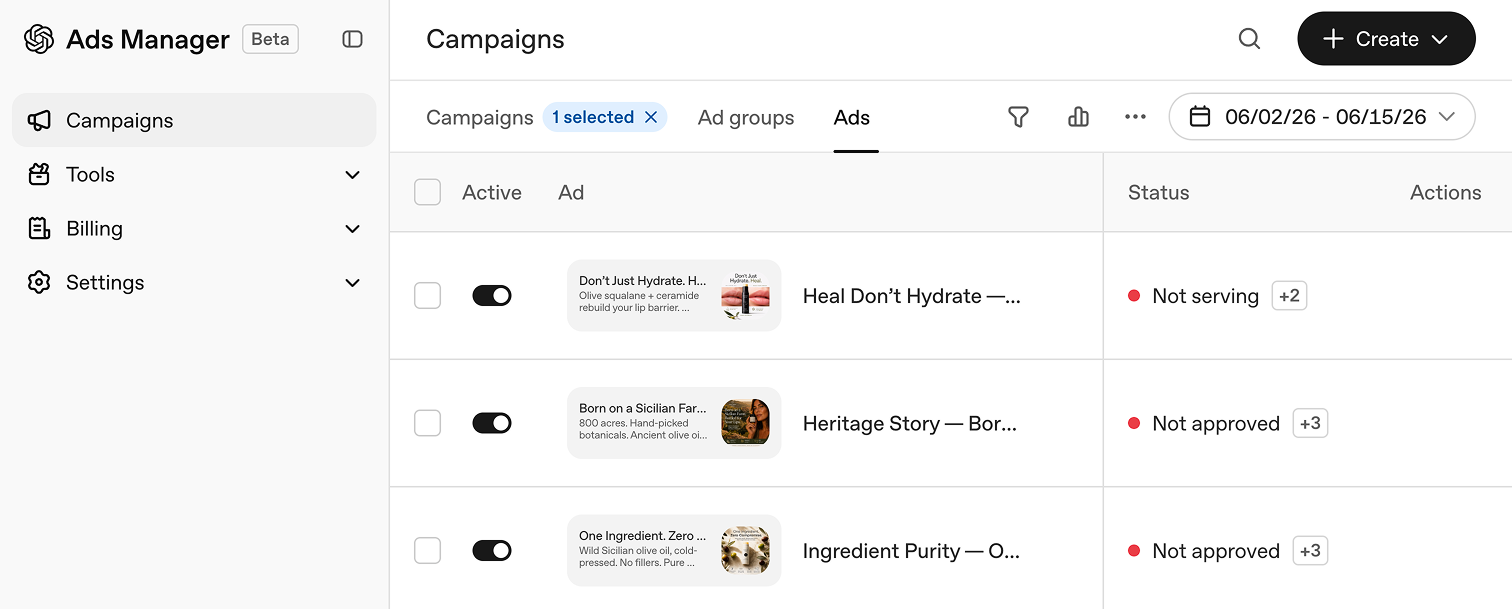Open Ingredient Purity ad name

click(x=911, y=550)
